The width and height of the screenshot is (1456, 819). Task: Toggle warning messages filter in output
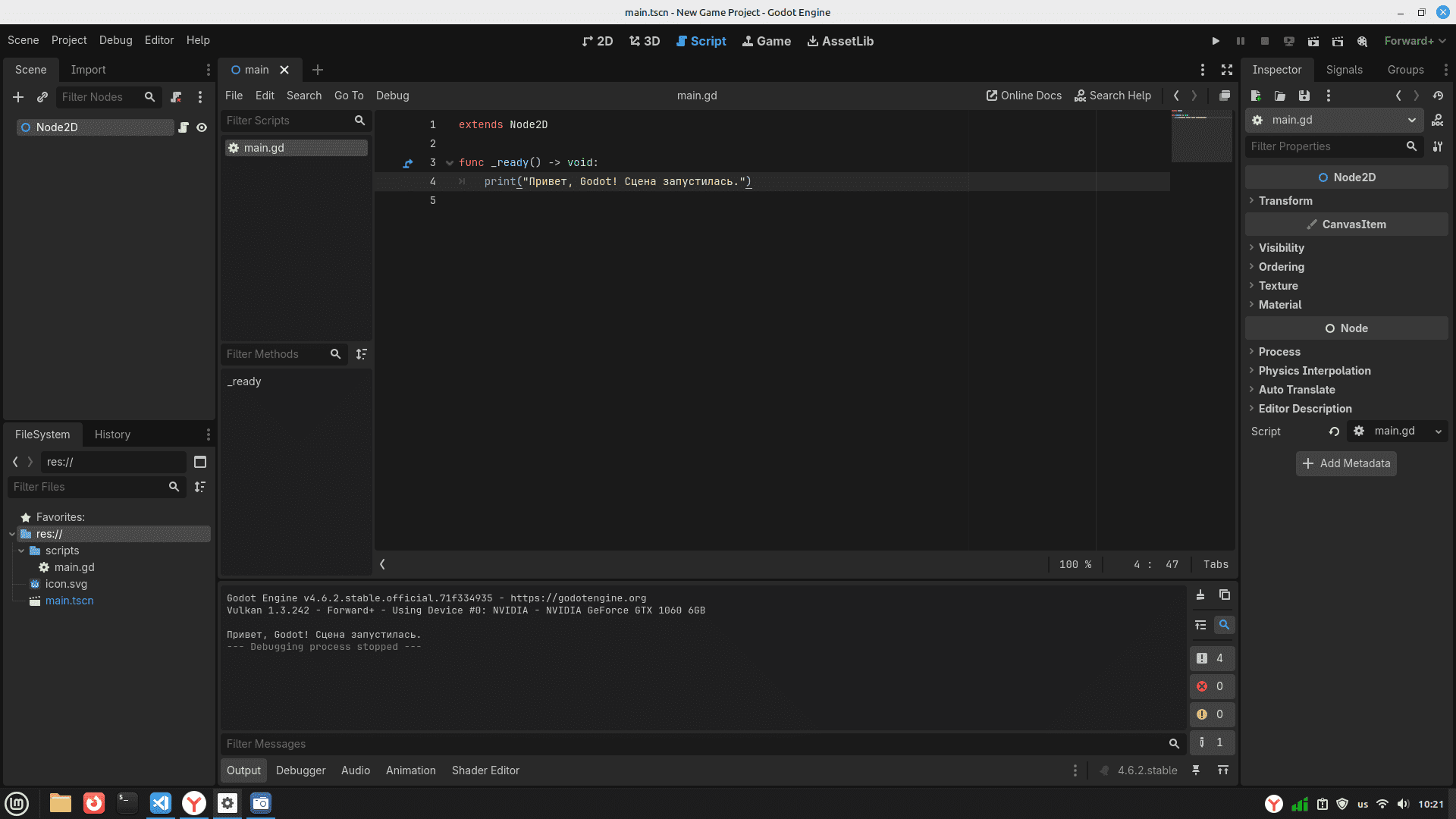[x=1212, y=714]
